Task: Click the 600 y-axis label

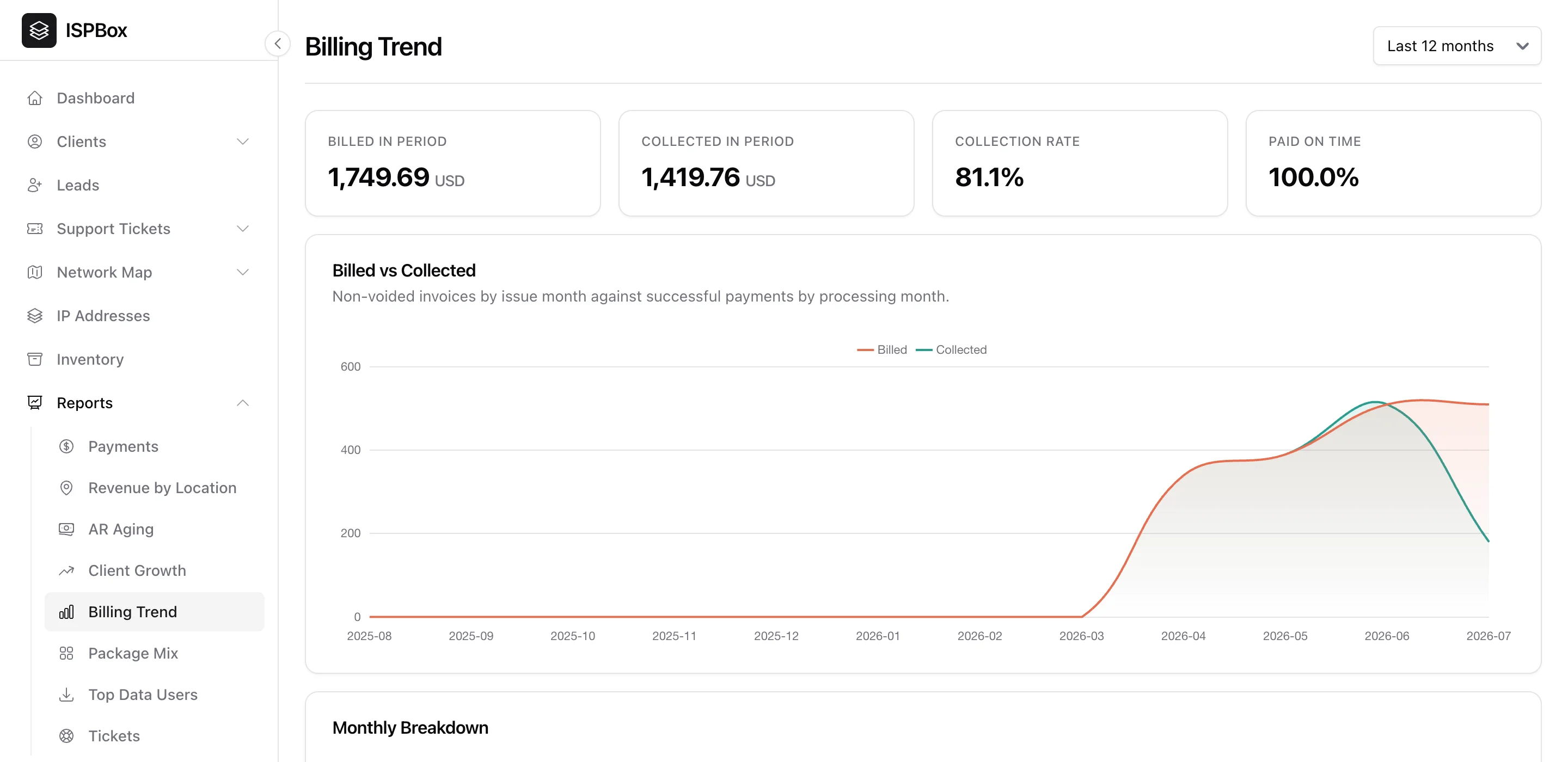Action: click(351, 366)
